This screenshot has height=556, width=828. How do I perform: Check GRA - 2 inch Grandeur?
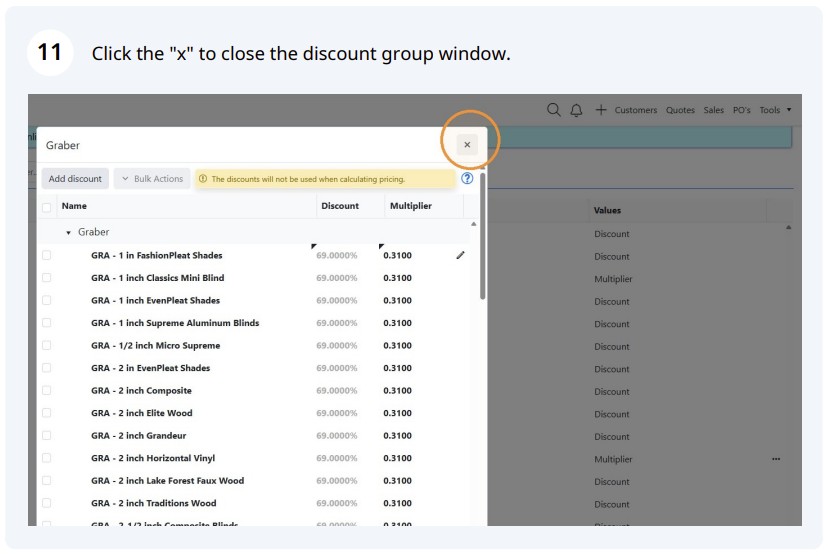(x=47, y=436)
